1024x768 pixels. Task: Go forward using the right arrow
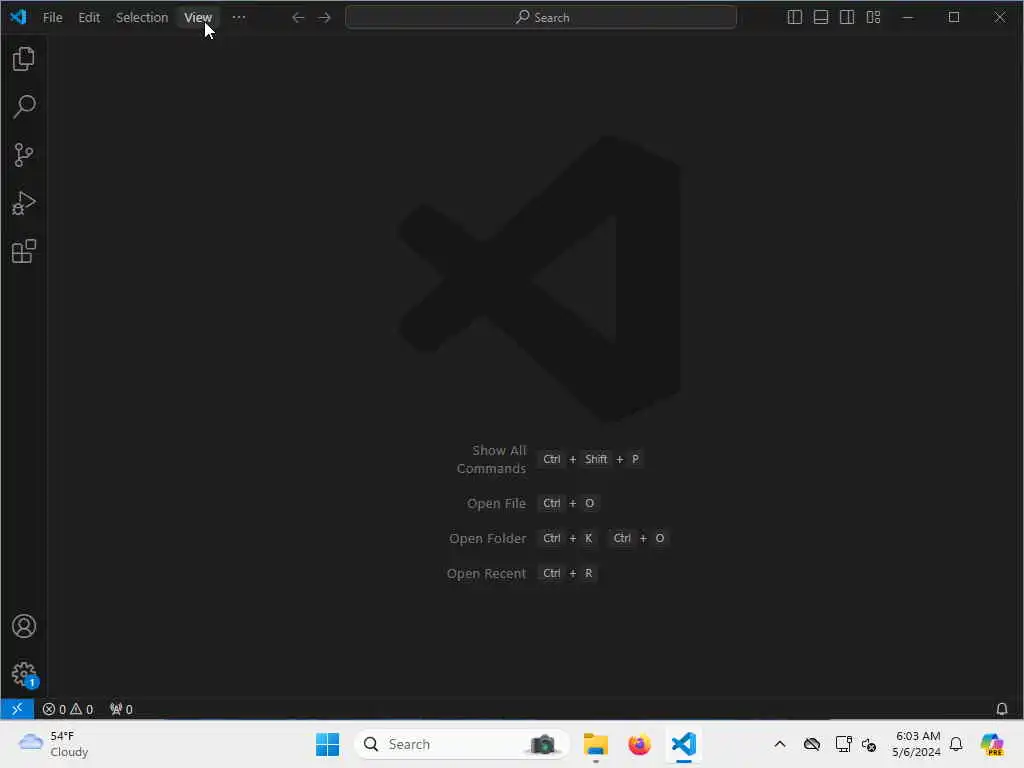[325, 18]
